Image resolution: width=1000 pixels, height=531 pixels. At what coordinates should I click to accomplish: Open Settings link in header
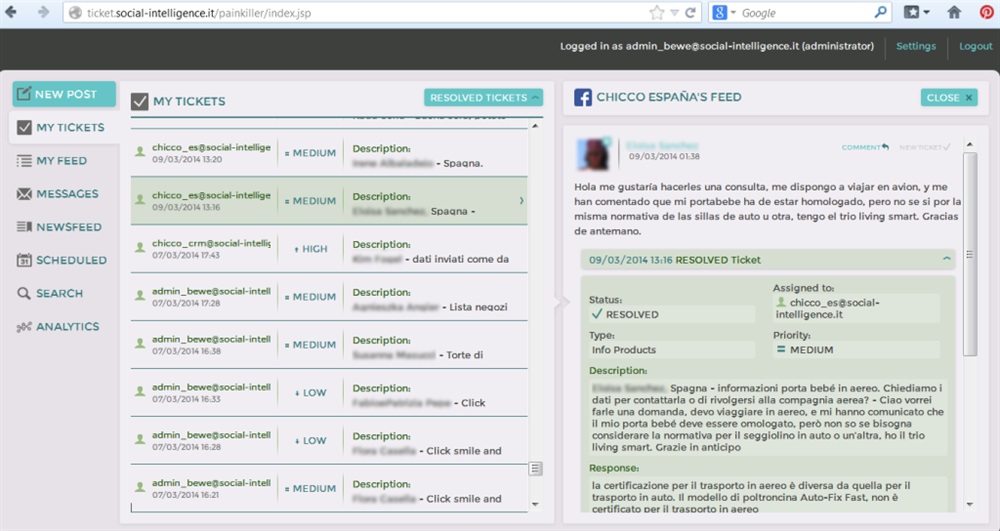pyautogui.click(x=916, y=46)
